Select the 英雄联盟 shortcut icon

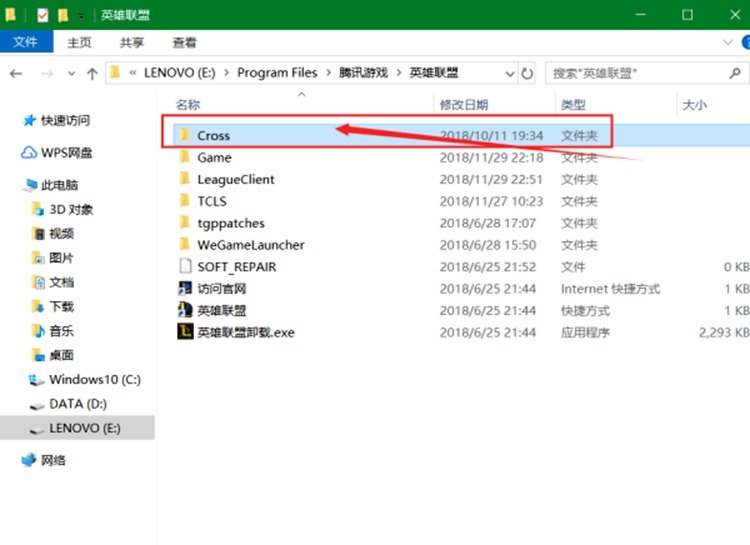coord(185,310)
